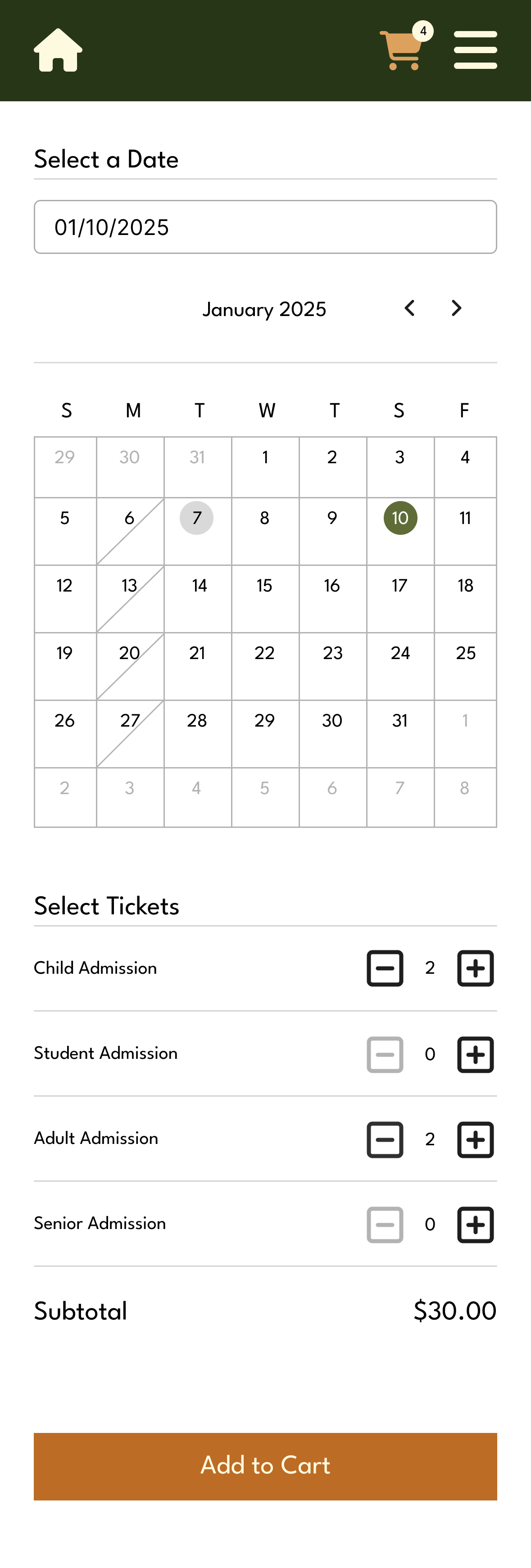531x1568 pixels.
Task: Choose January 24 on the calendar
Action: (400, 666)
